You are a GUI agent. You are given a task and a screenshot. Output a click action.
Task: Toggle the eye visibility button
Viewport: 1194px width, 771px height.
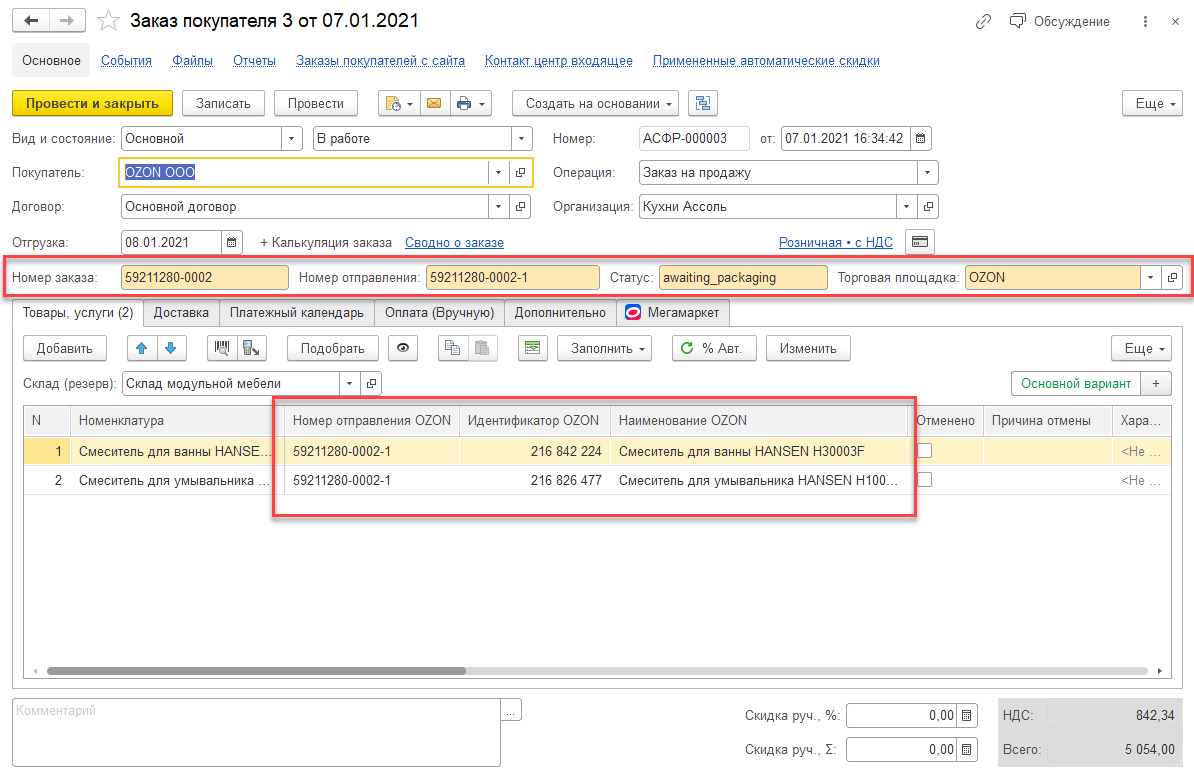403,348
